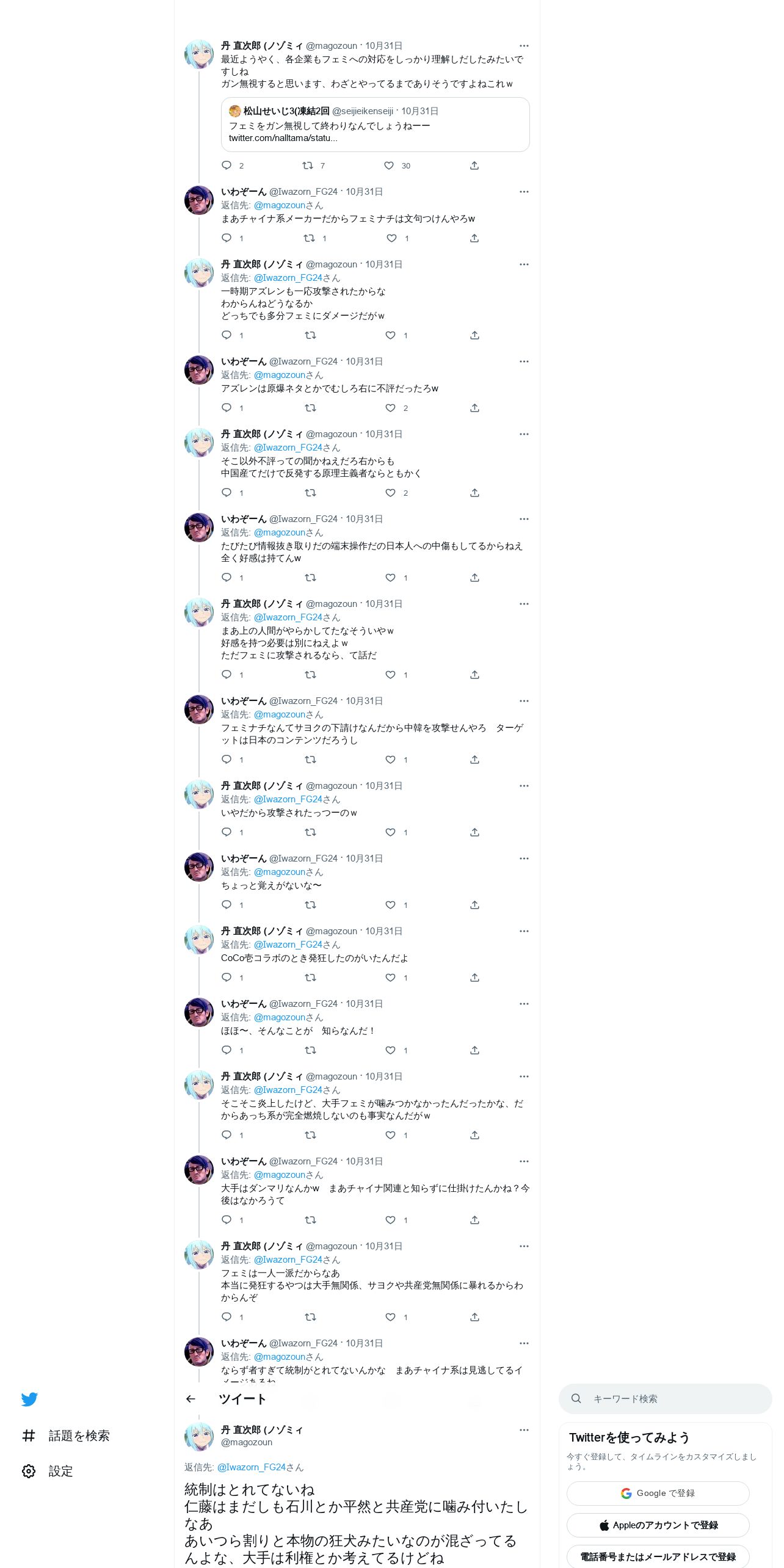Open more options on main tweet header
Image resolution: width=784 pixels, height=1568 pixels.
pos(524,1430)
